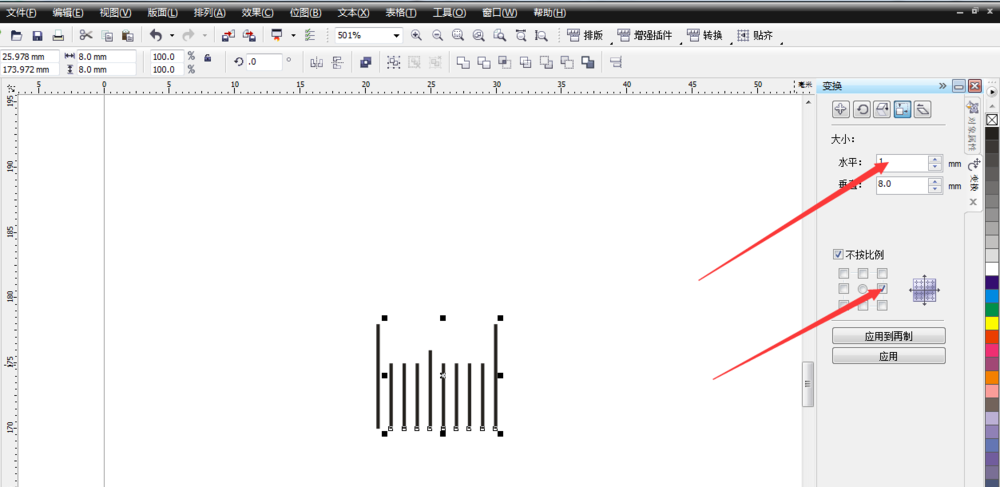Click the Group objects icon
This screenshot has height=487, width=1000.
point(393,62)
